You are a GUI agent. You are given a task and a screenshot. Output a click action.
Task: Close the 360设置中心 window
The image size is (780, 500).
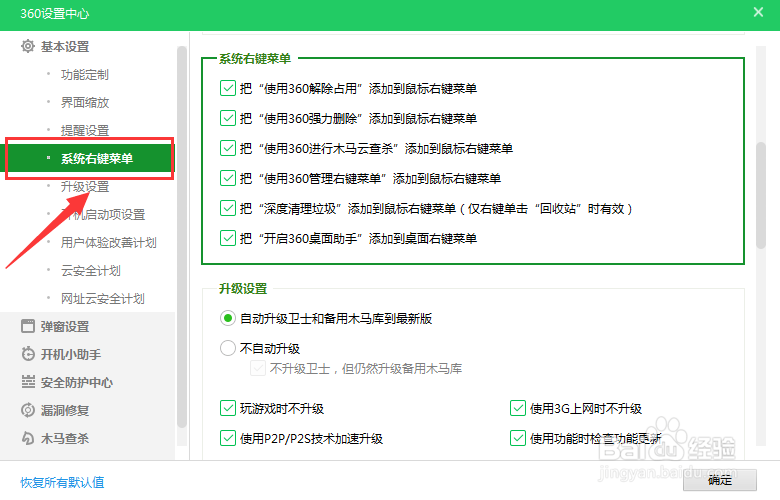coord(758,12)
